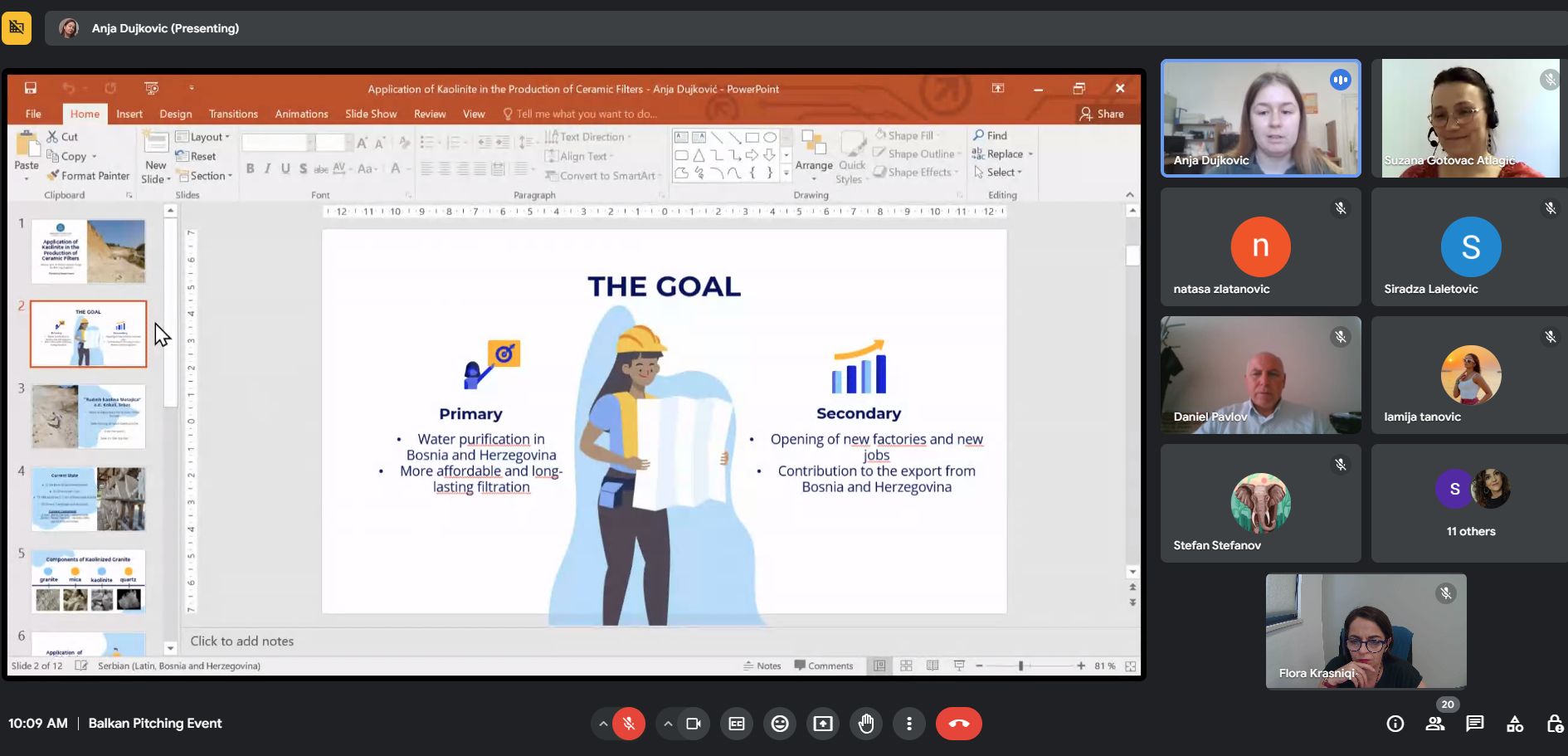This screenshot has height=756, width=1568.
Task: Click the Find search icon
Action: coord(979,135)
